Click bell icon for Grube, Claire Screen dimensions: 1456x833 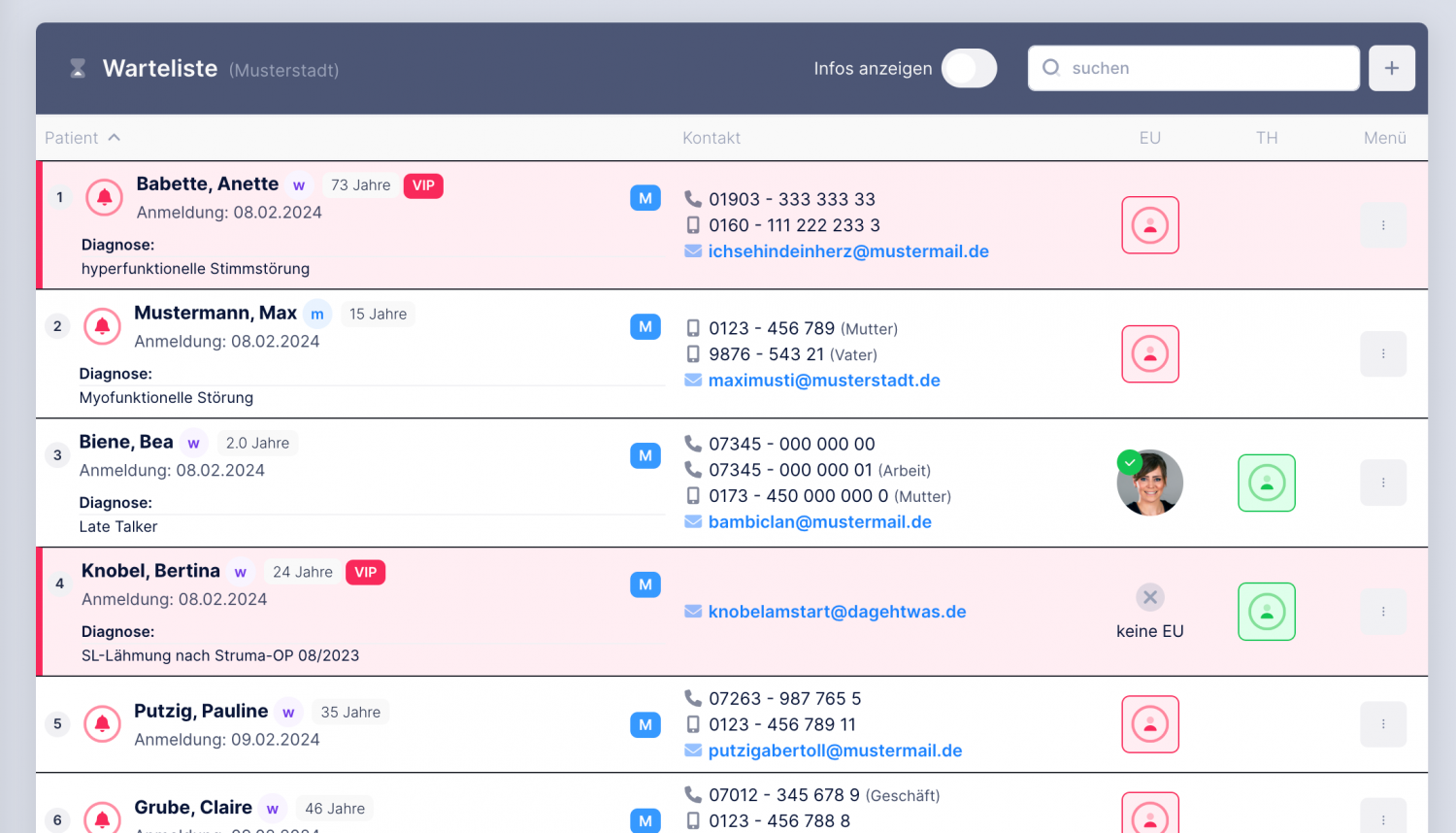(102, 819)
